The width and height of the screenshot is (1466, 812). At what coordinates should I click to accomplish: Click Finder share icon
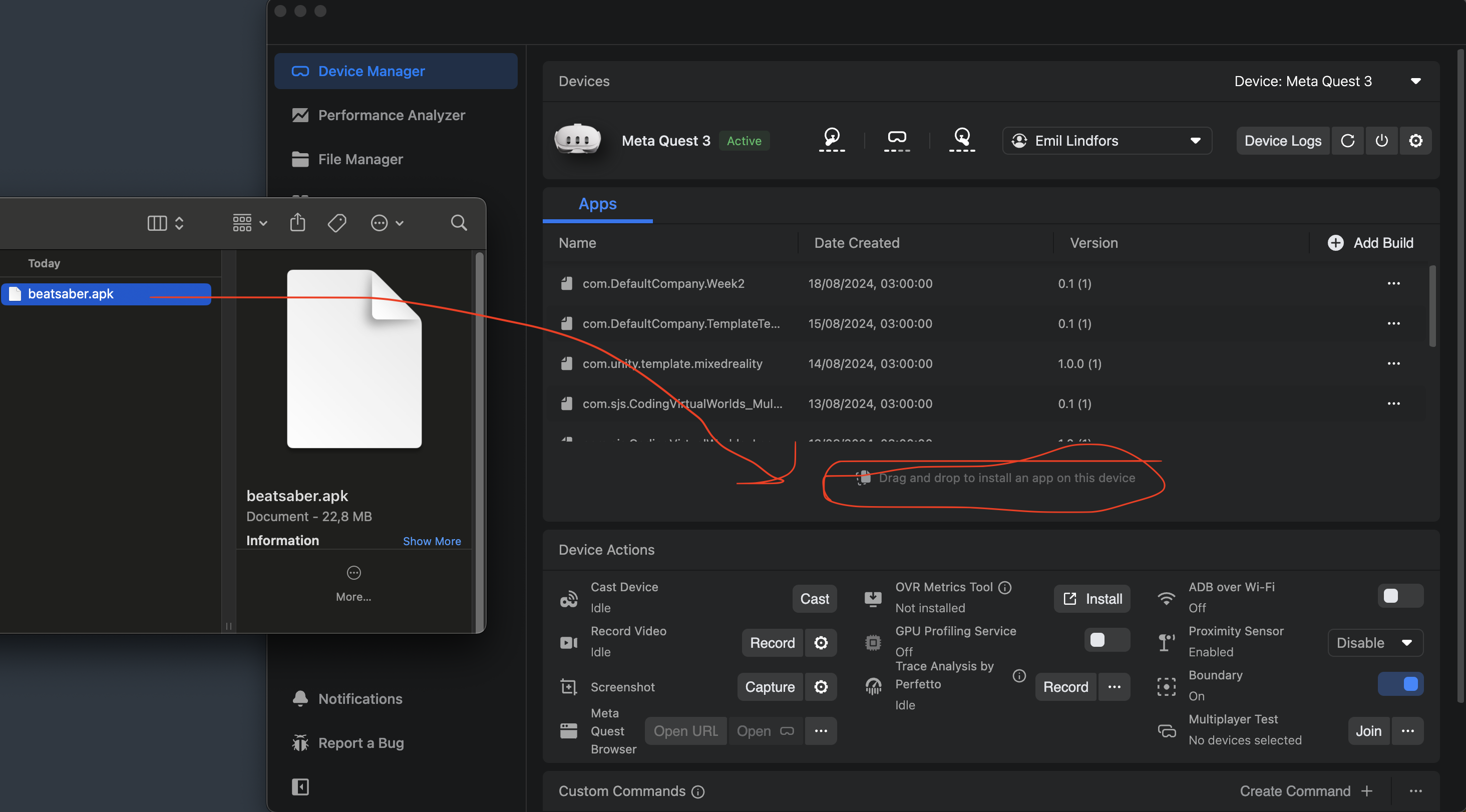[297, 222]
